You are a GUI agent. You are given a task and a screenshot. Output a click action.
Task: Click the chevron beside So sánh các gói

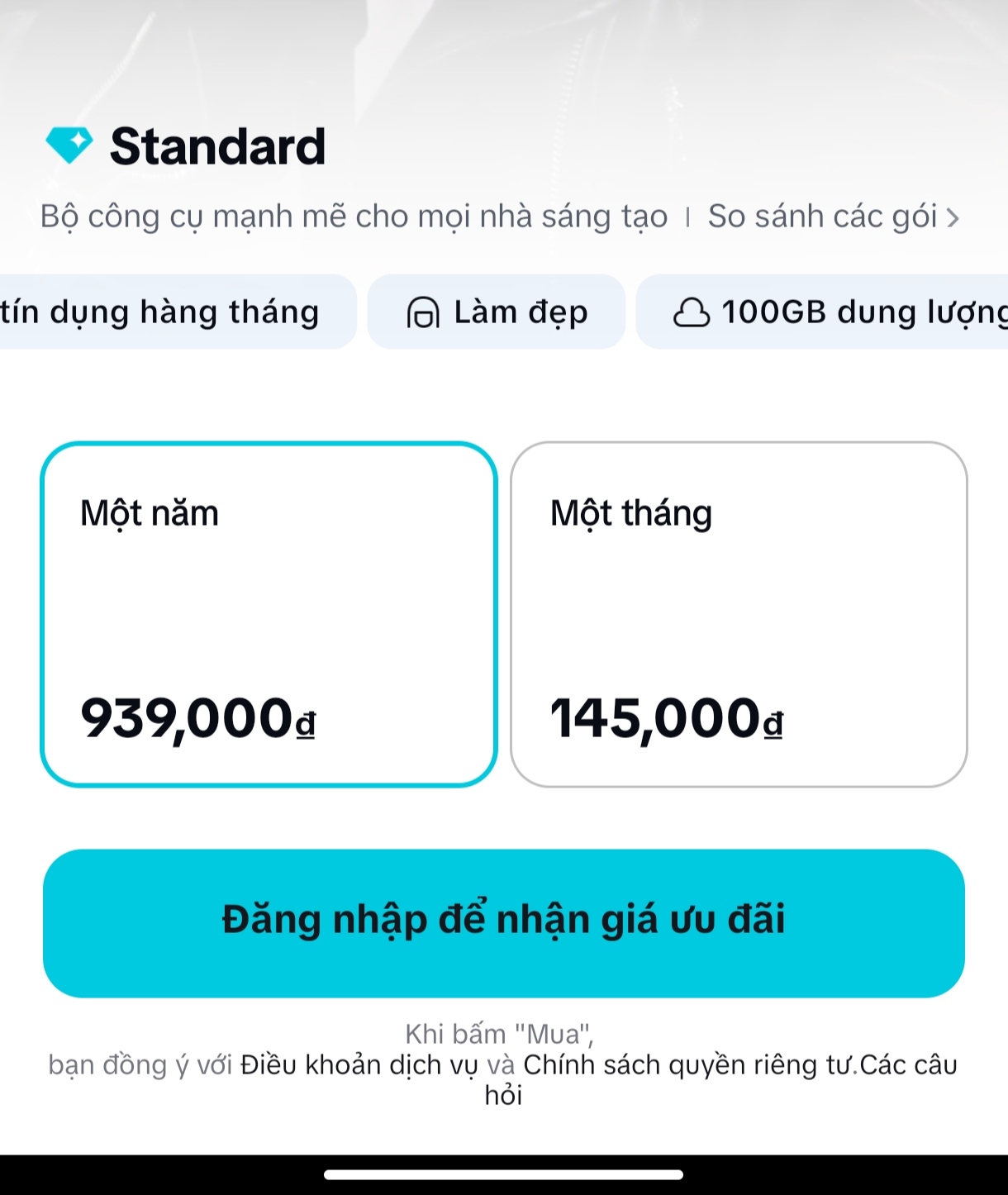pos(953,217)
